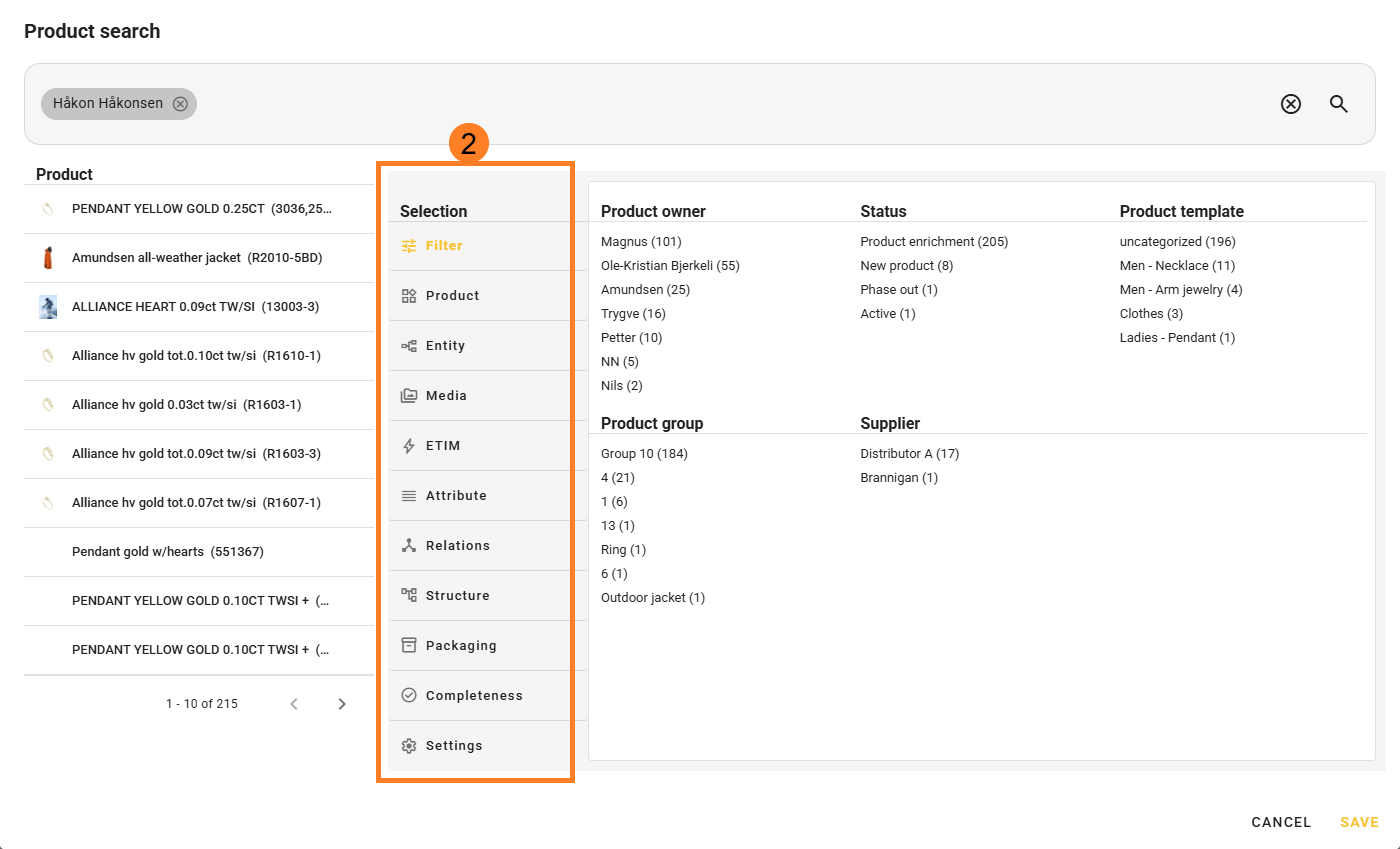
Task: Filter by product owner Magnus (101)
Action: tap(641, 242)
